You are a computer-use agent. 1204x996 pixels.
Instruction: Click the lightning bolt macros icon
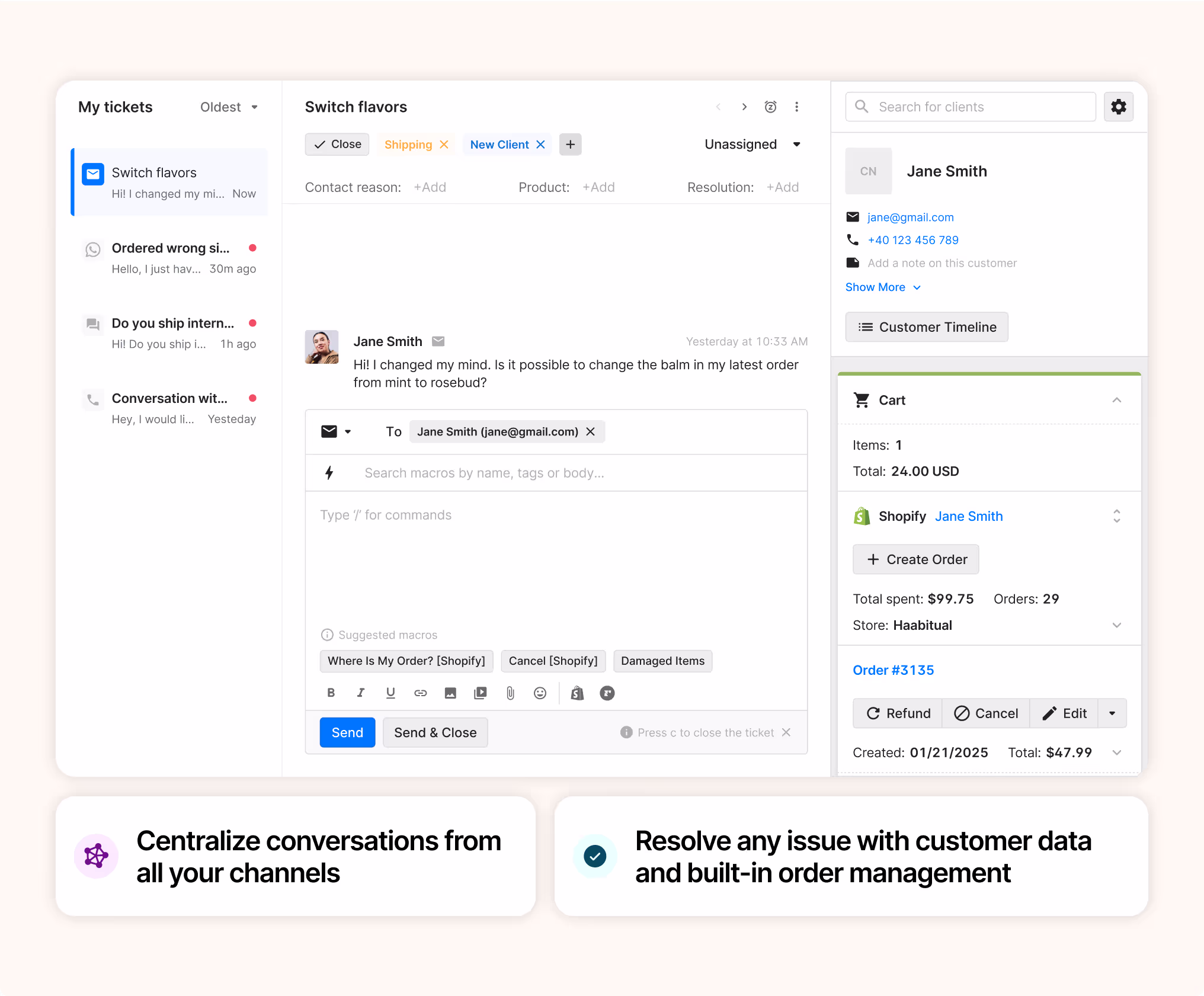point(329,472)
